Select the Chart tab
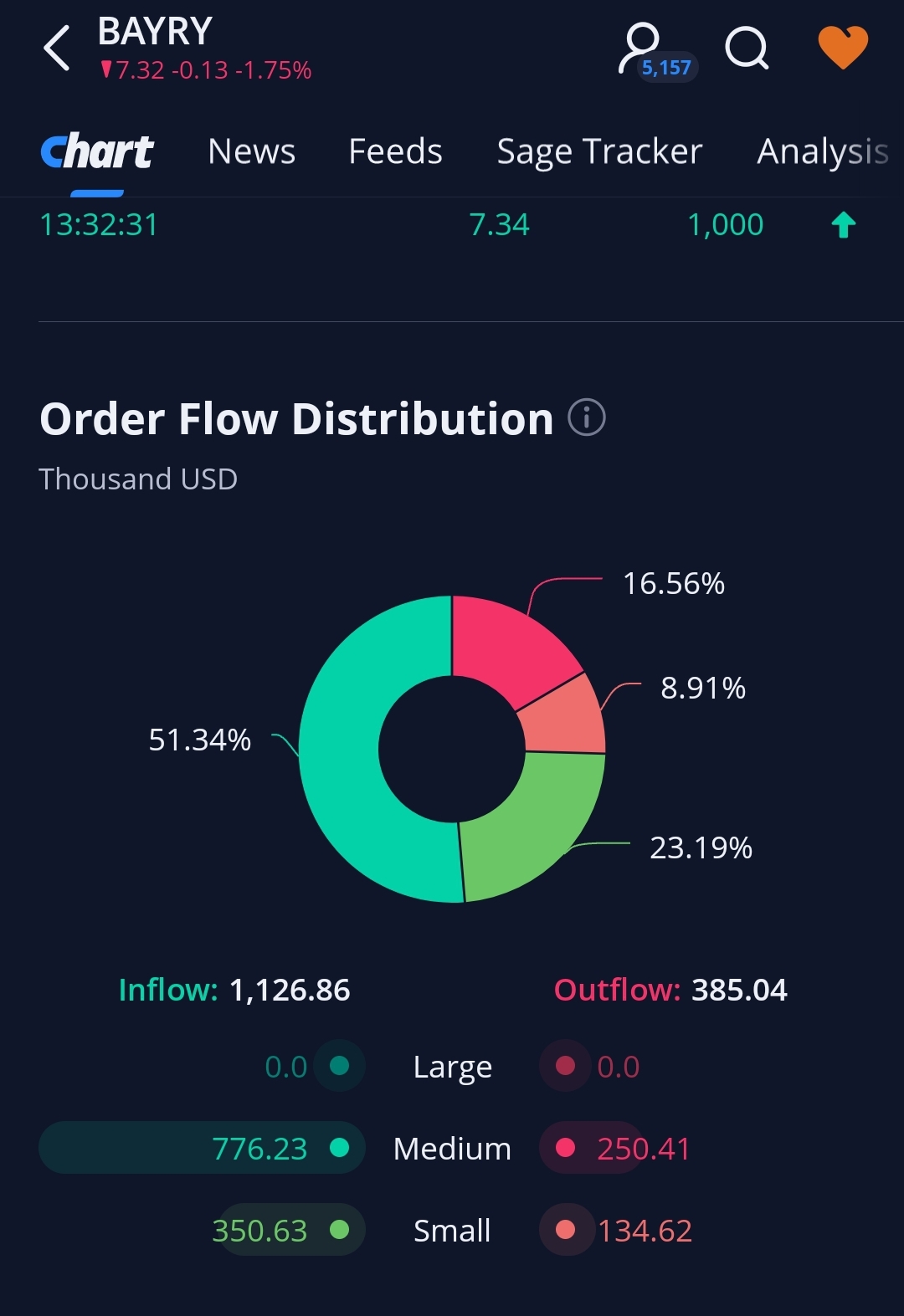The height and width of the screenshot is (1316, 904). [x=97, y=151]
